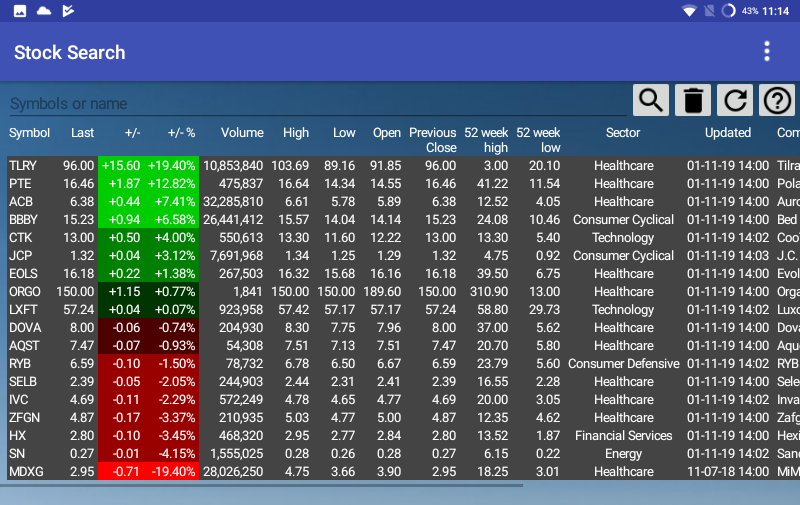Select the ZFGN symbol cell
Screen dimensions: 800x505
[24, 417]
